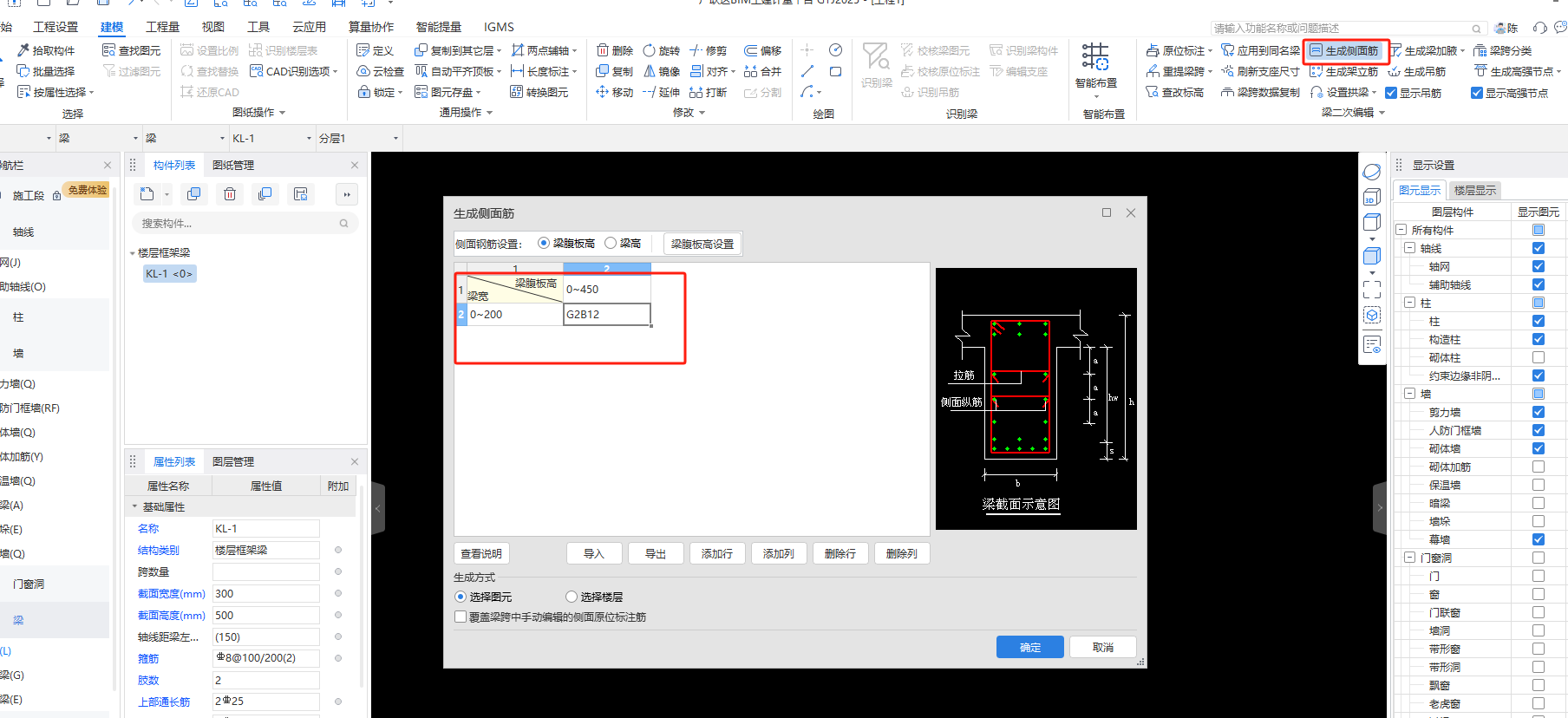Viewport: 1568px width, 718px height.
Task: Switch to the 图纸管理 tab near 构件列表
Action: (233, 165)
